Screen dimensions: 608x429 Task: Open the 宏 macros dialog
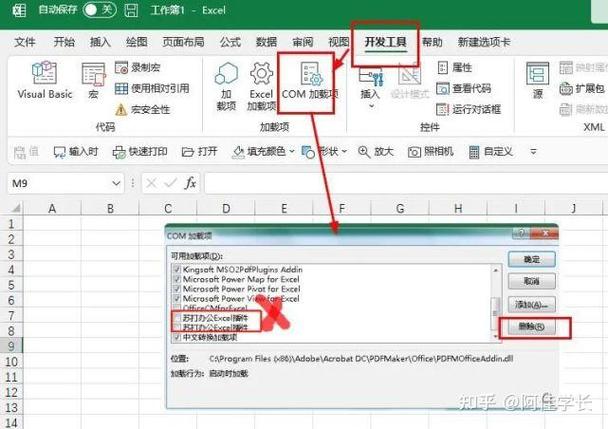(x=93, y=81)
